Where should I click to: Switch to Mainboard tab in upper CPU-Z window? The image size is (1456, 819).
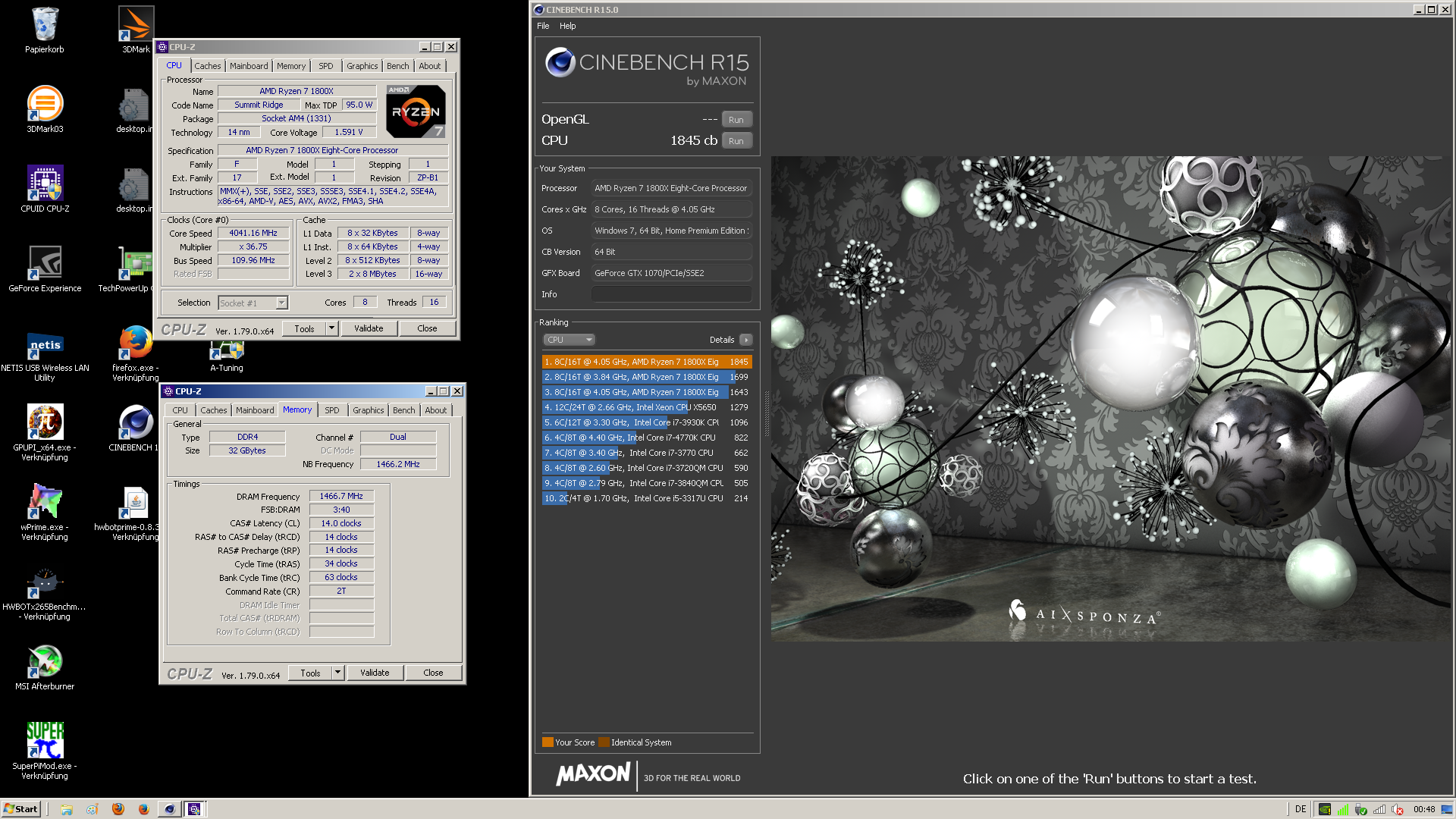(249, 66)
